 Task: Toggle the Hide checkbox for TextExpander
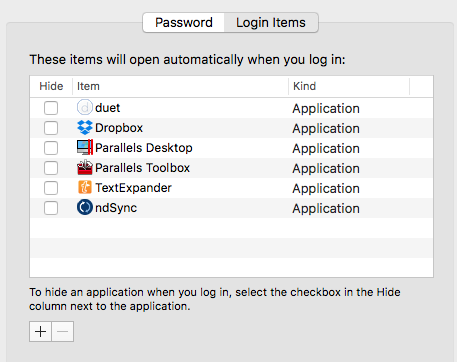[51, 188]
